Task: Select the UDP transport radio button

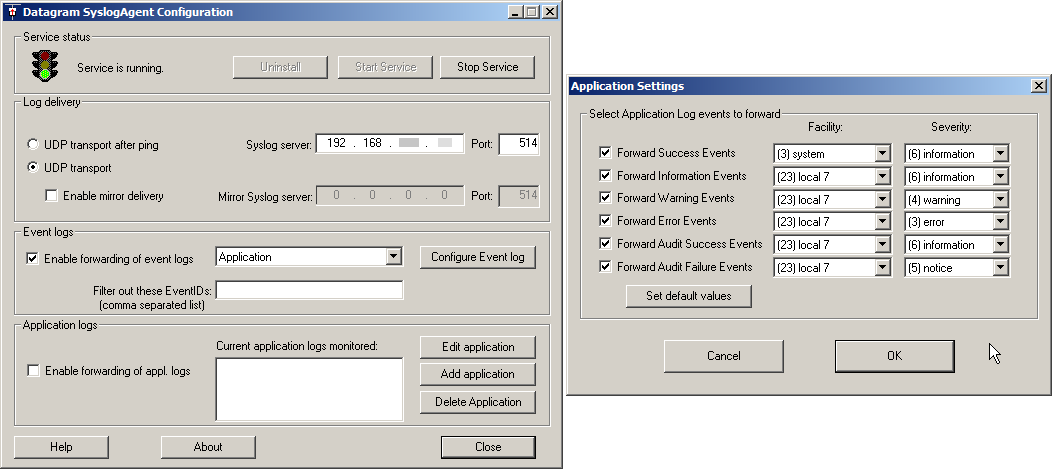Action: tap(33, 168)
